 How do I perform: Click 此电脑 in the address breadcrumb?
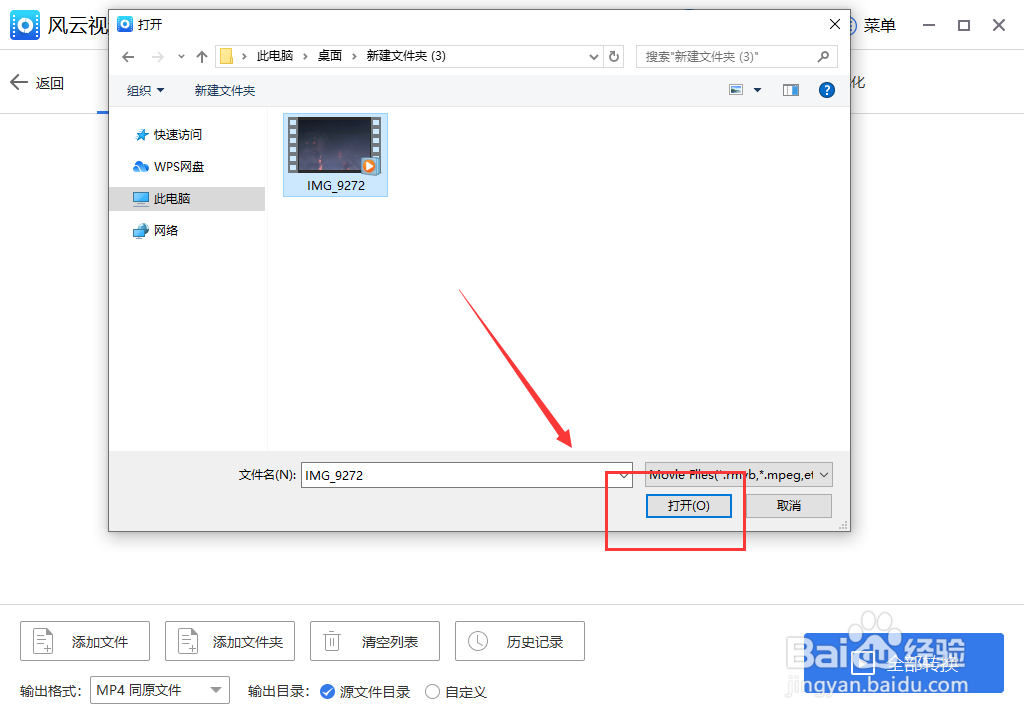(x=275, y=56)
